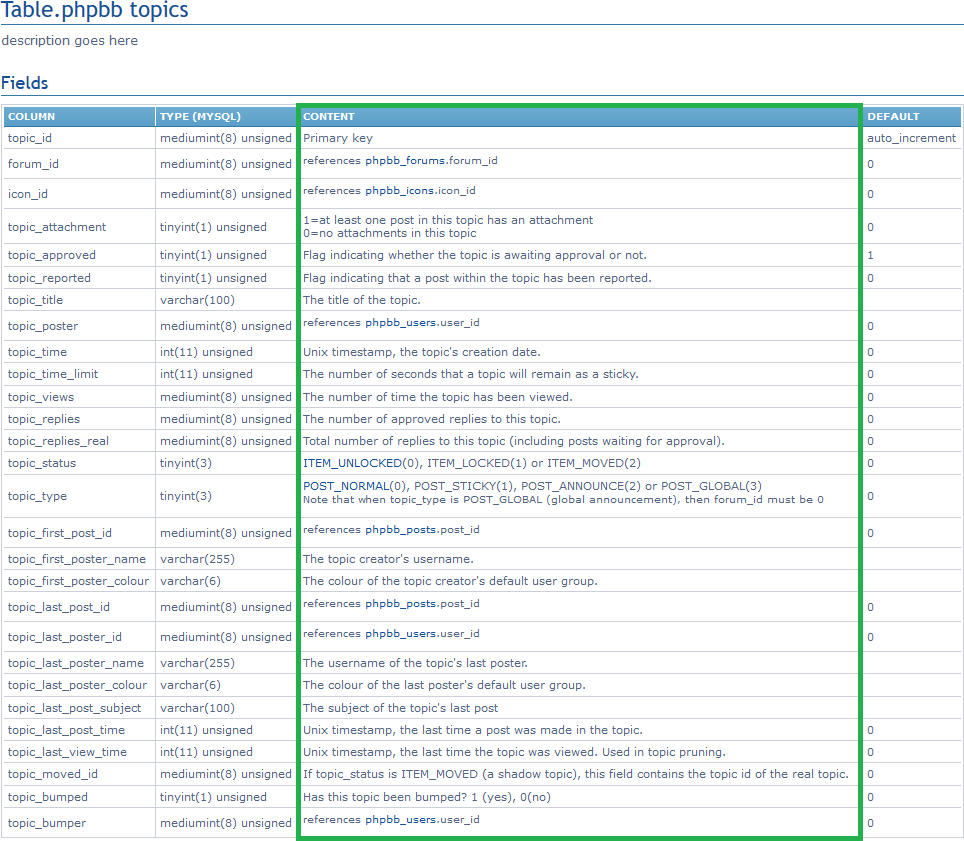The image size is (964, 841).
Task: Click the TYPE (MYSQL) column header
Action: (x=200, y=117)
